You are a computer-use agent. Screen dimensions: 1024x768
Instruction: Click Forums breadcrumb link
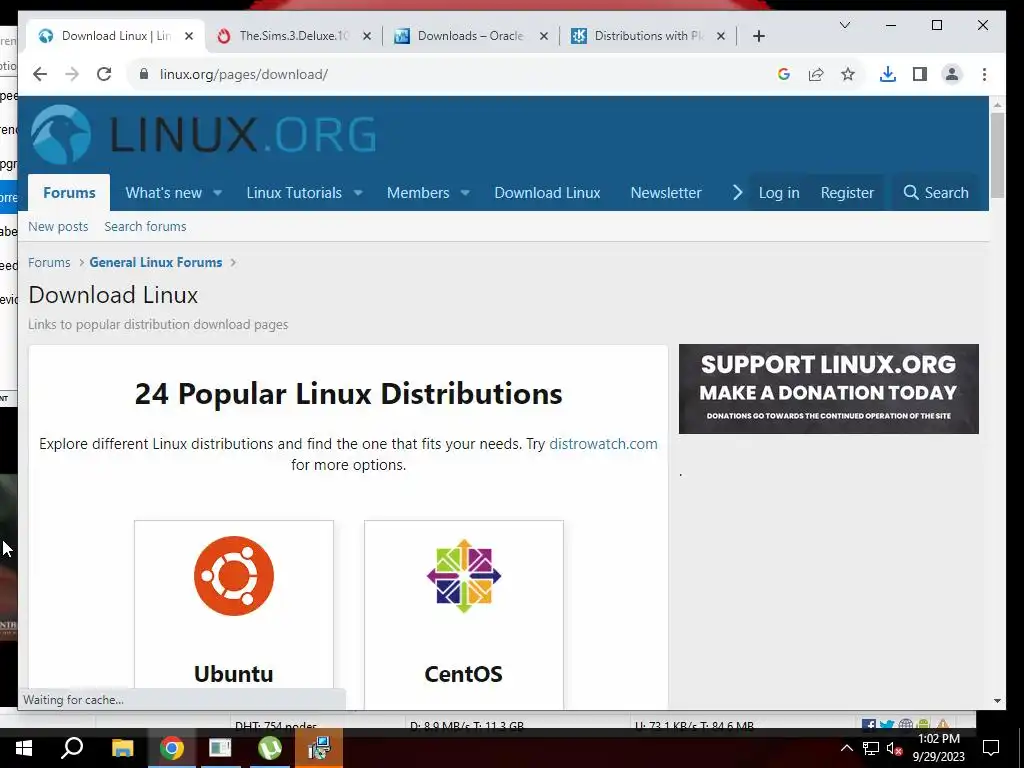[x=49, y=263]
